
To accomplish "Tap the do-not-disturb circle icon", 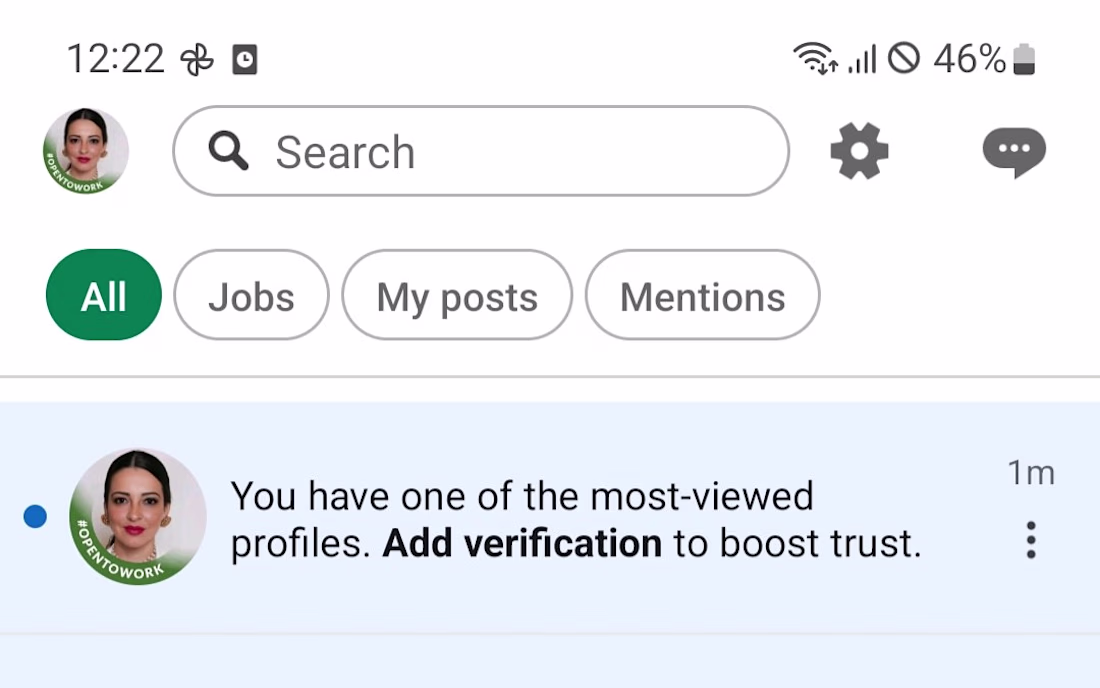I will [903, 59].
